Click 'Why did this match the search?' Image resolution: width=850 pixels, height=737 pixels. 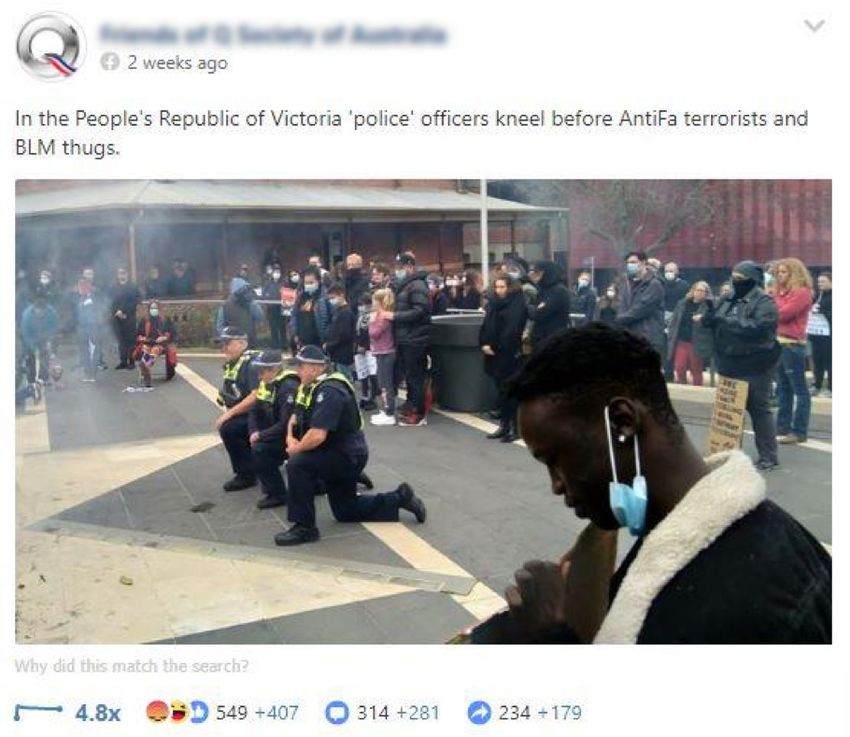tap(131, 665)
